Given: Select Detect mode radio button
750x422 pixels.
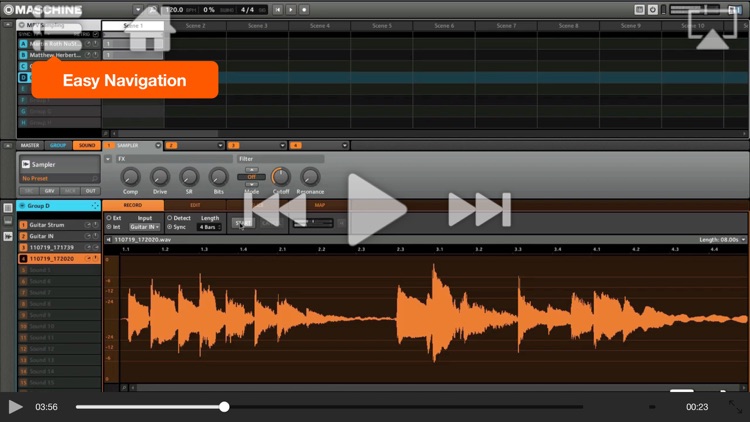Looking at the screenshot, I should [169, 218].
